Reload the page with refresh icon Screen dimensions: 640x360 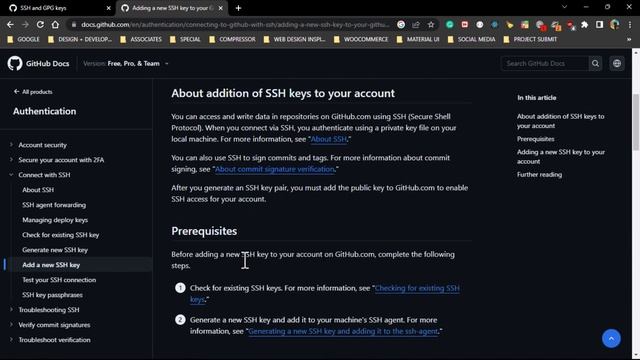click(x=40, y=24)
